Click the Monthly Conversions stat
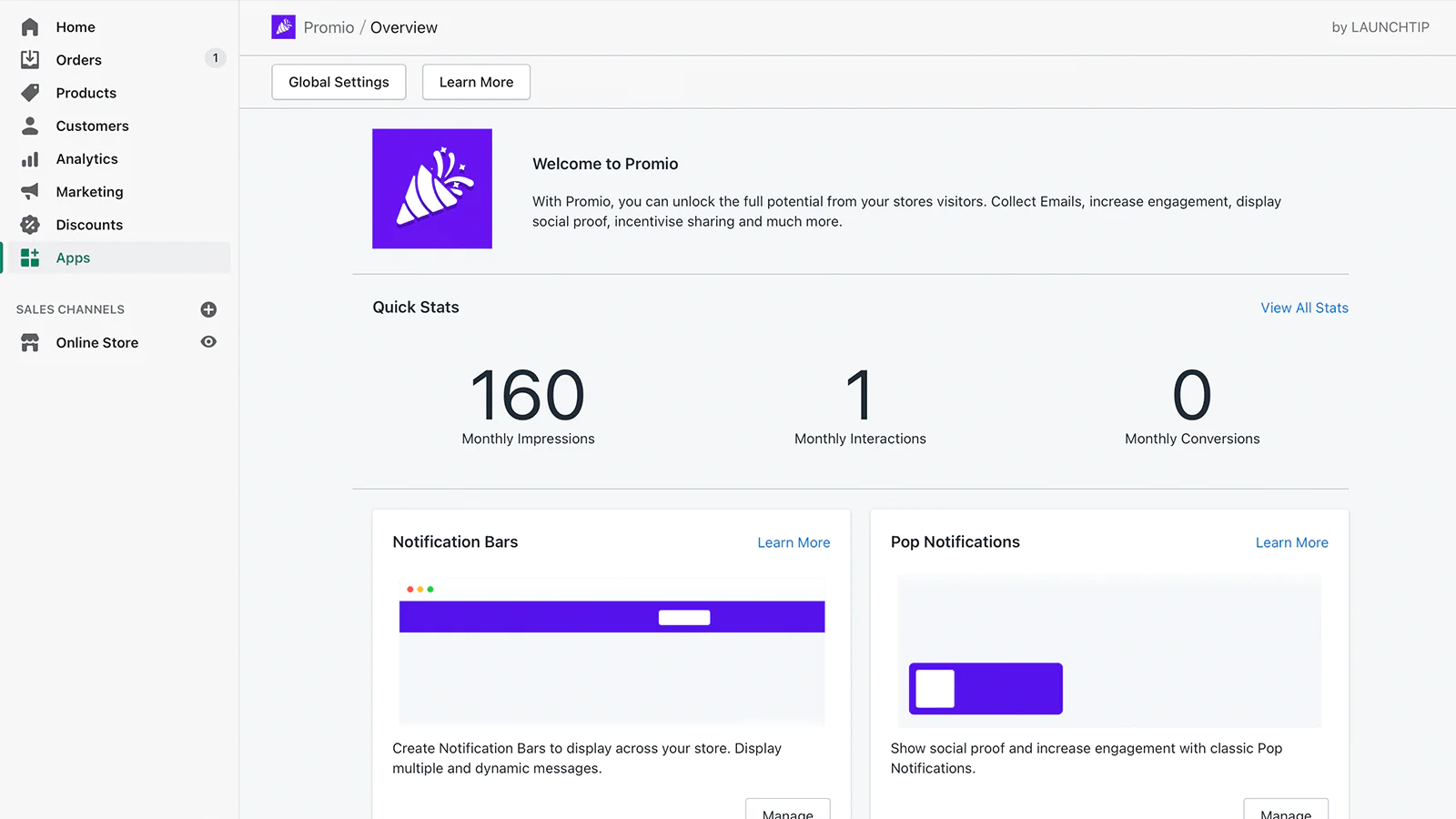This screenshot has width=1456, height=819. 1192,405
